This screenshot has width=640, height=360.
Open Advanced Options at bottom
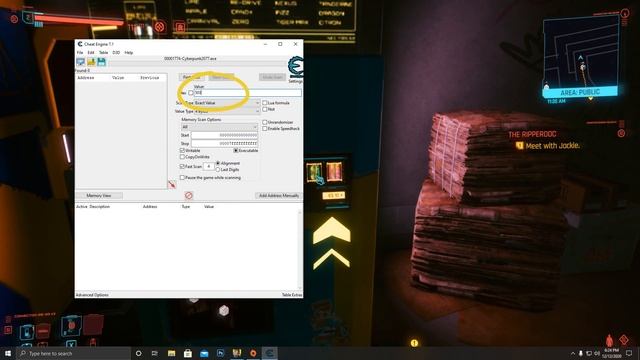[92, 295]
